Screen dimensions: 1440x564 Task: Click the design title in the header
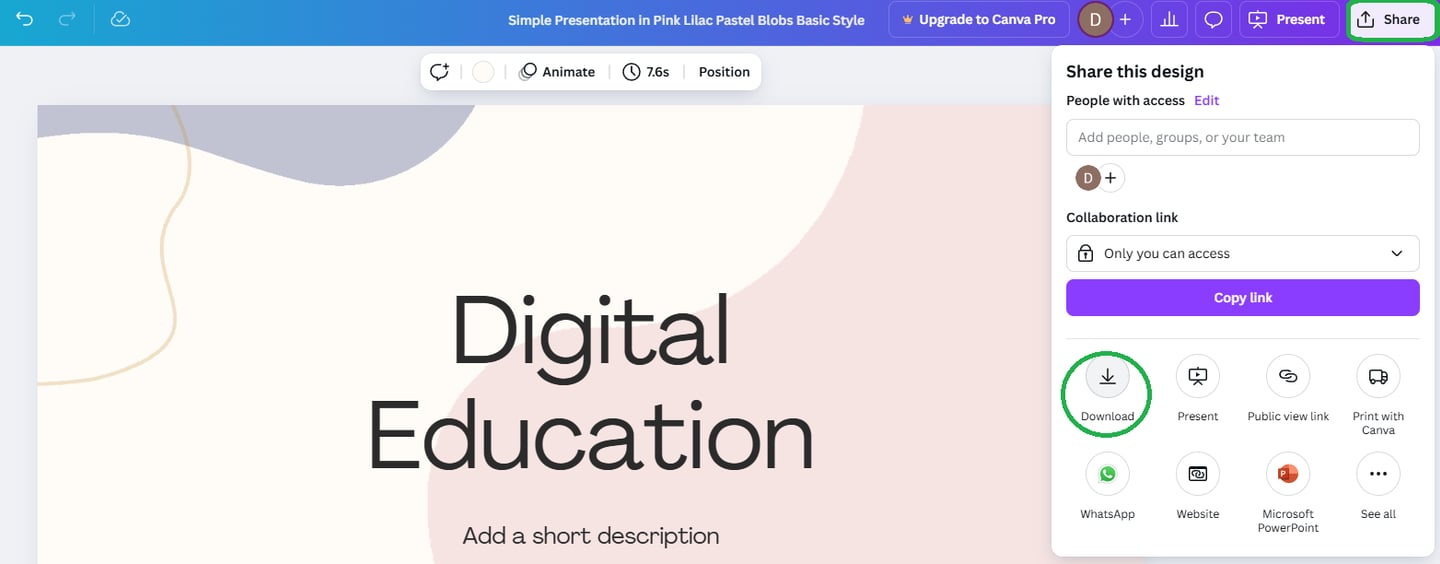(x=686, y=20)
